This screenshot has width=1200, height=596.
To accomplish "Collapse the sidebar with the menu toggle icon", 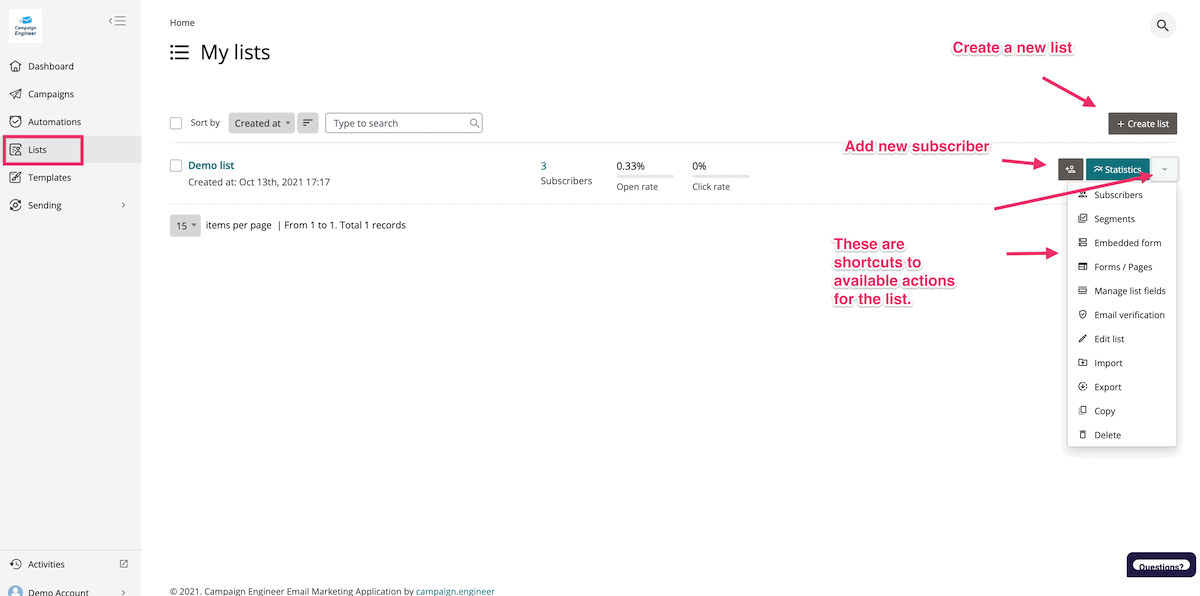I will [117, 21].
